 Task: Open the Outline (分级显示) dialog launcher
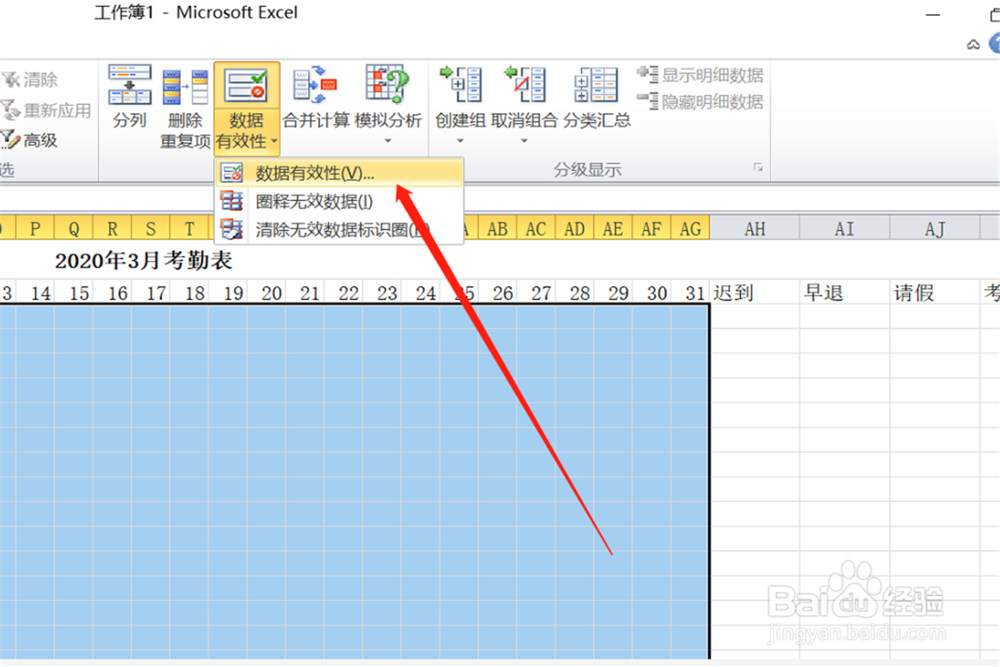point(758,167)
